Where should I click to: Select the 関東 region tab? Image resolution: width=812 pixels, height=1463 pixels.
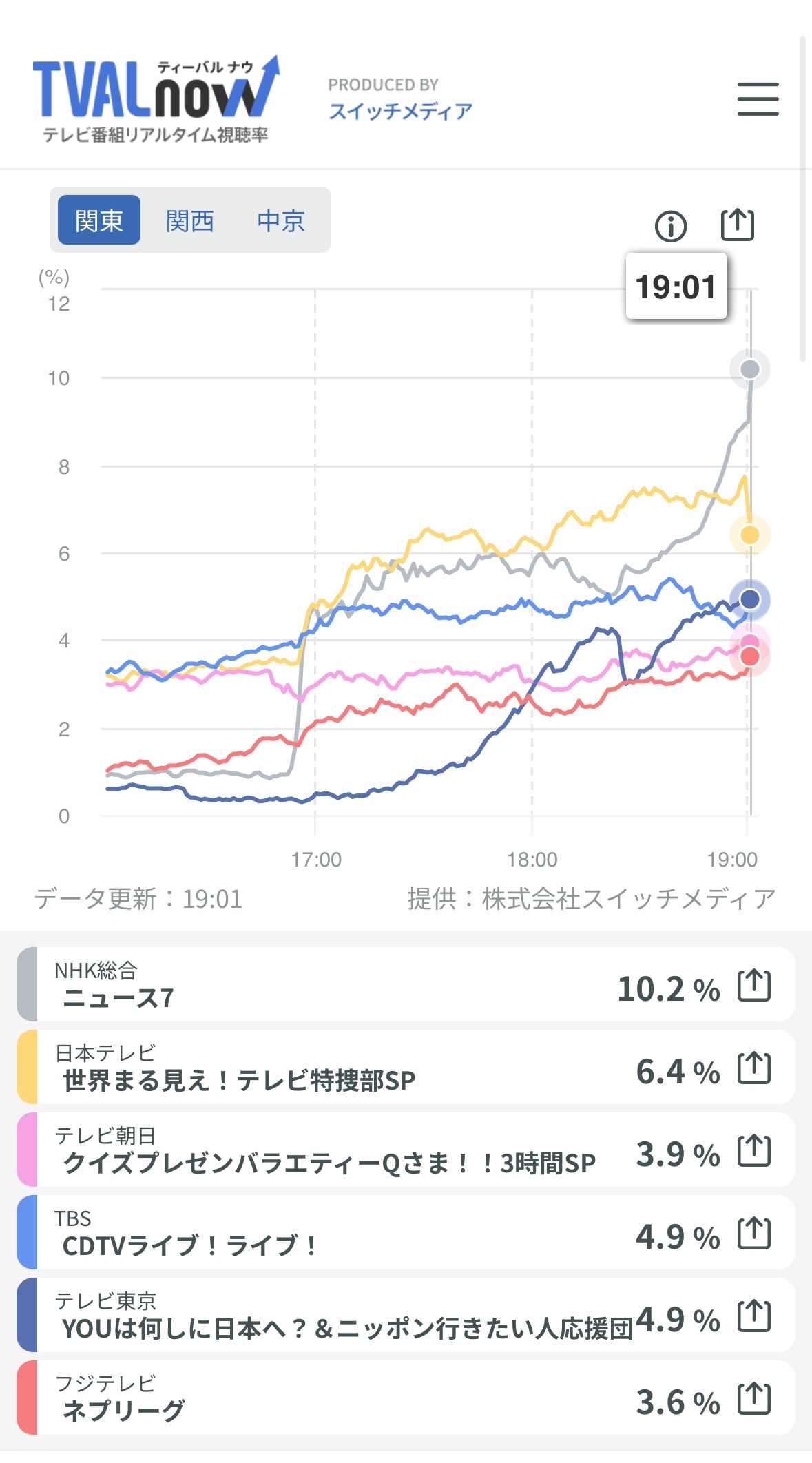coord(99,220)
